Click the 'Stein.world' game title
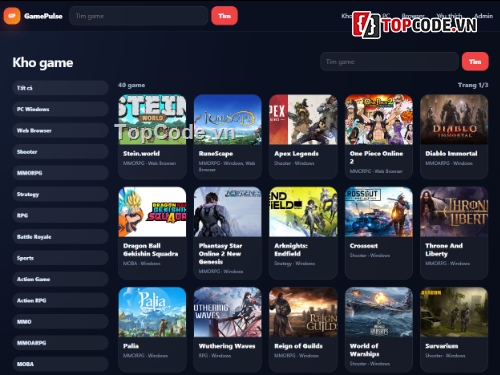The height and width of the screenshot is (375, 500). coord(141,154)
